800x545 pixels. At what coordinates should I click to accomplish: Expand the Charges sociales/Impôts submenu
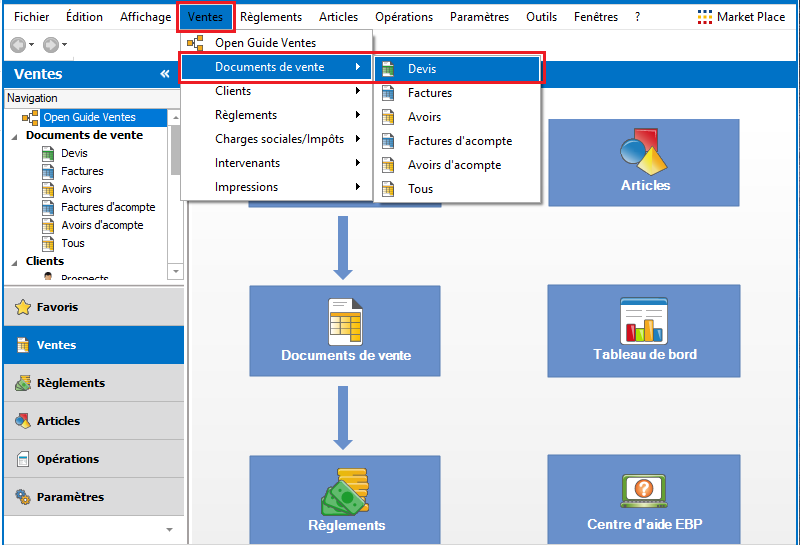[x=285, y=139]
